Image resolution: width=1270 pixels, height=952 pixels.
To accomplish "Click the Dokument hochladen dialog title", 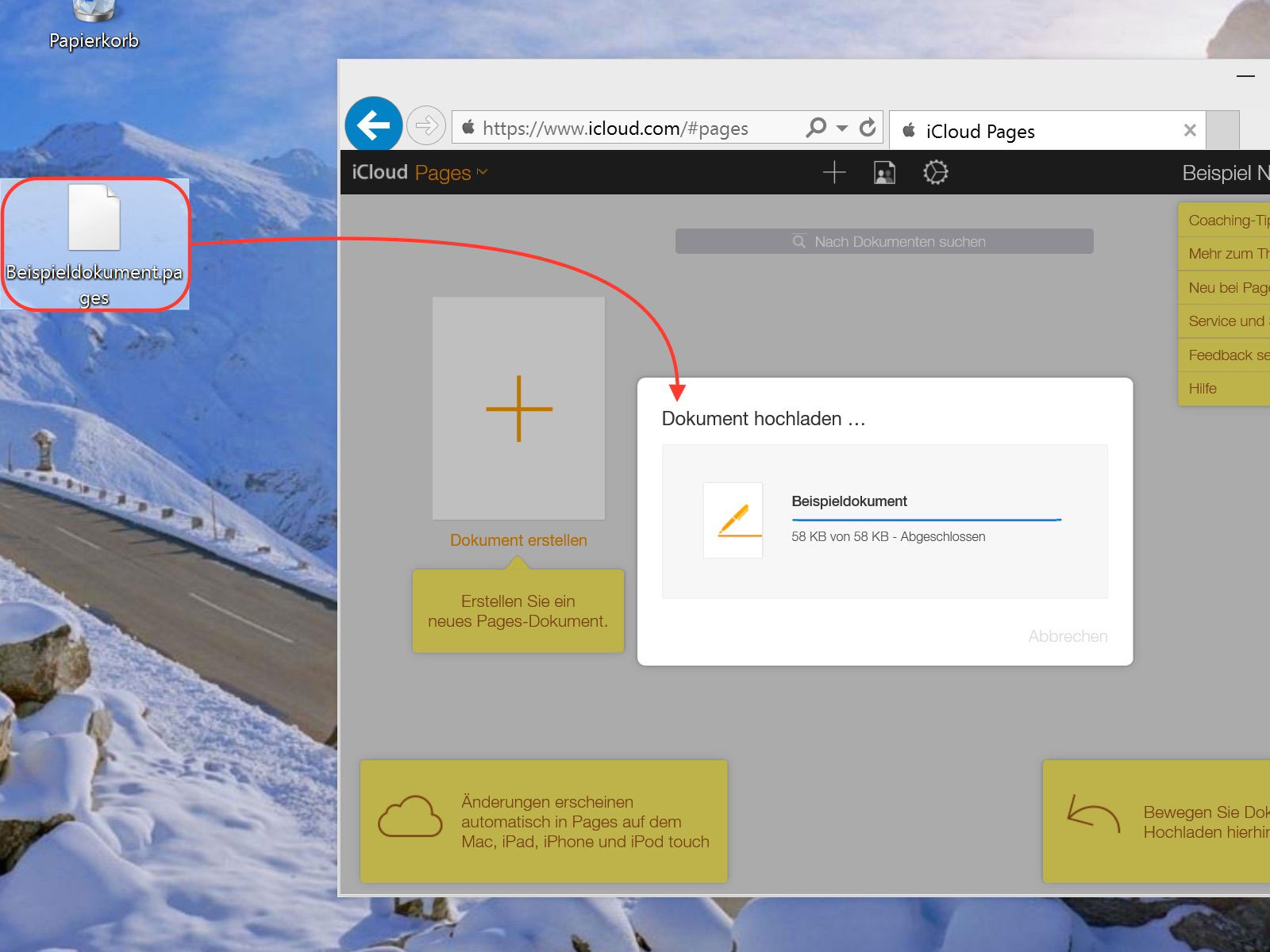I will 763,419.
